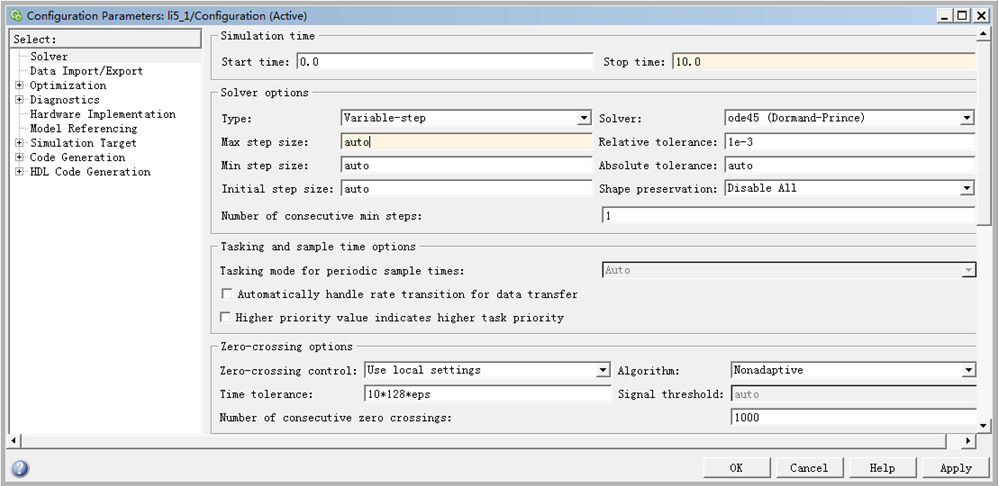This screenshot has height=486, width=998.
Task: Select Optimization category label
Action: point(68,85)
